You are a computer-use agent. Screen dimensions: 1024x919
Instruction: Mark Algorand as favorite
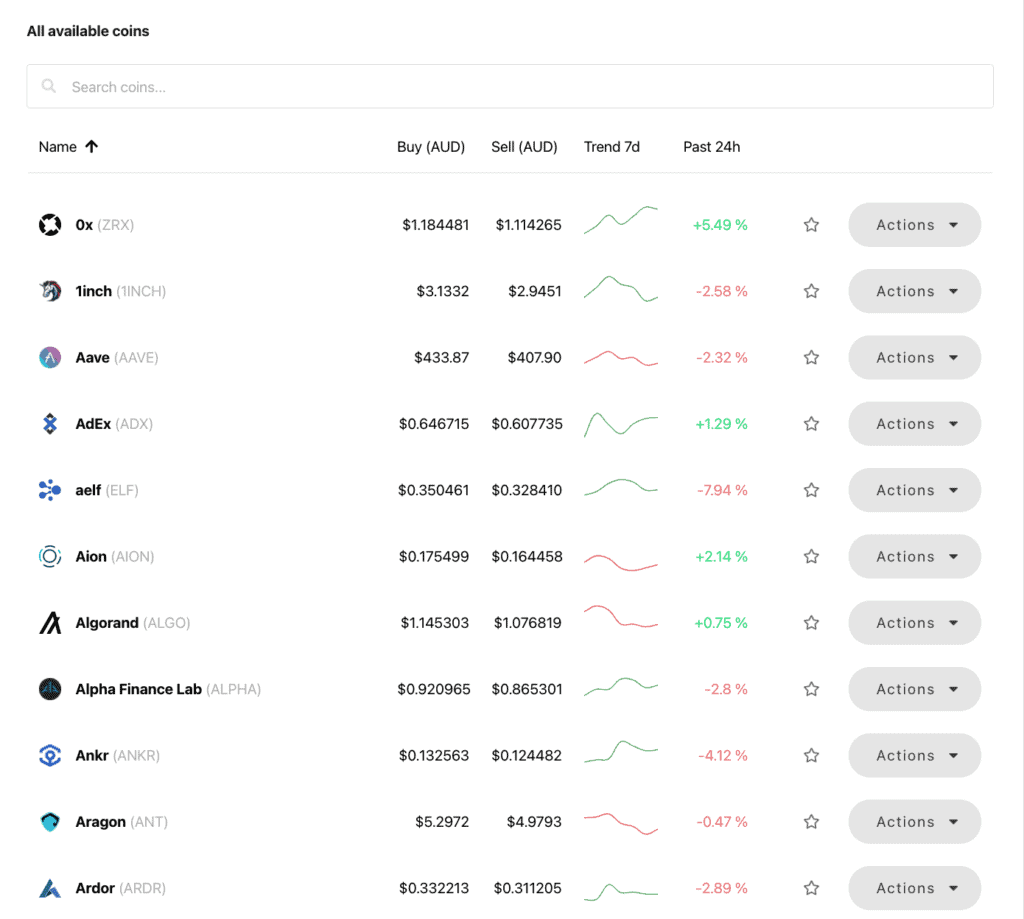click(x=811, y=622)
